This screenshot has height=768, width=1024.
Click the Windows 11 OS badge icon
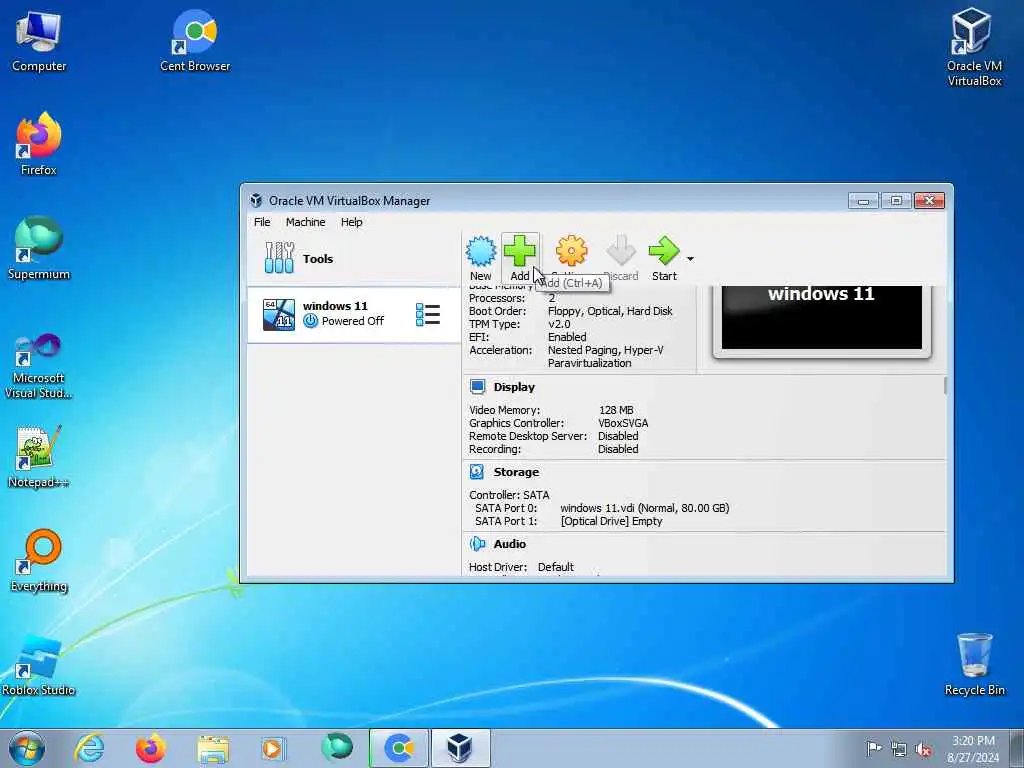pos(279,314)
